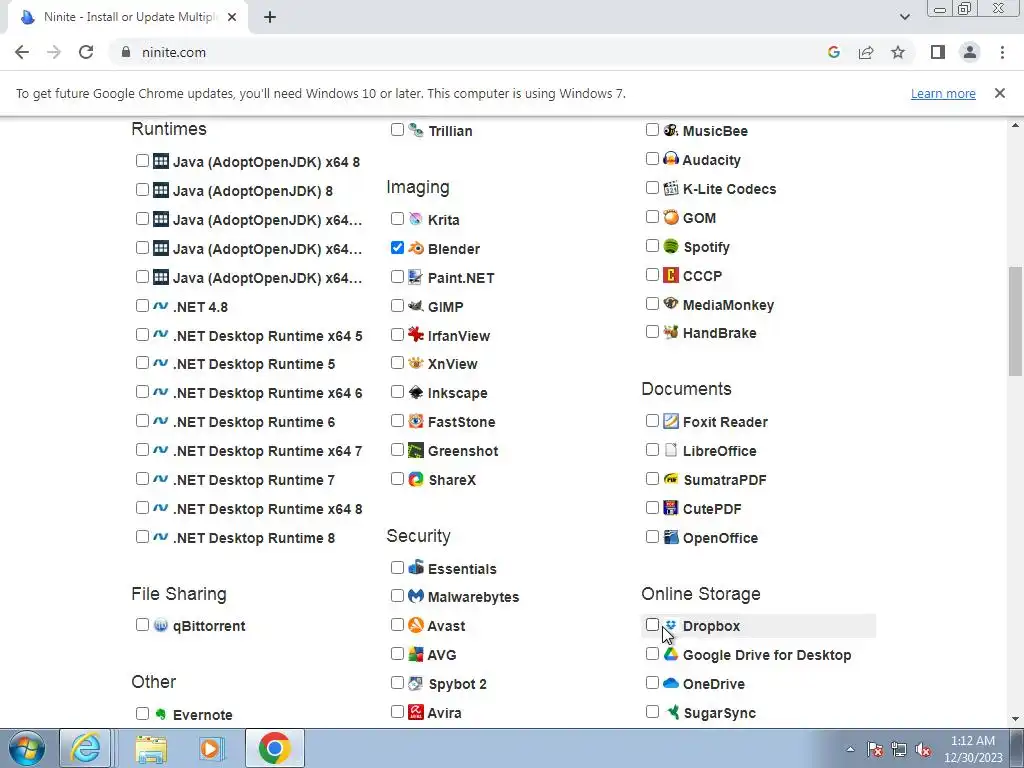Click the Greenshot icon
Viewport: 1024px width, 768px height.
tap(415, 450)
